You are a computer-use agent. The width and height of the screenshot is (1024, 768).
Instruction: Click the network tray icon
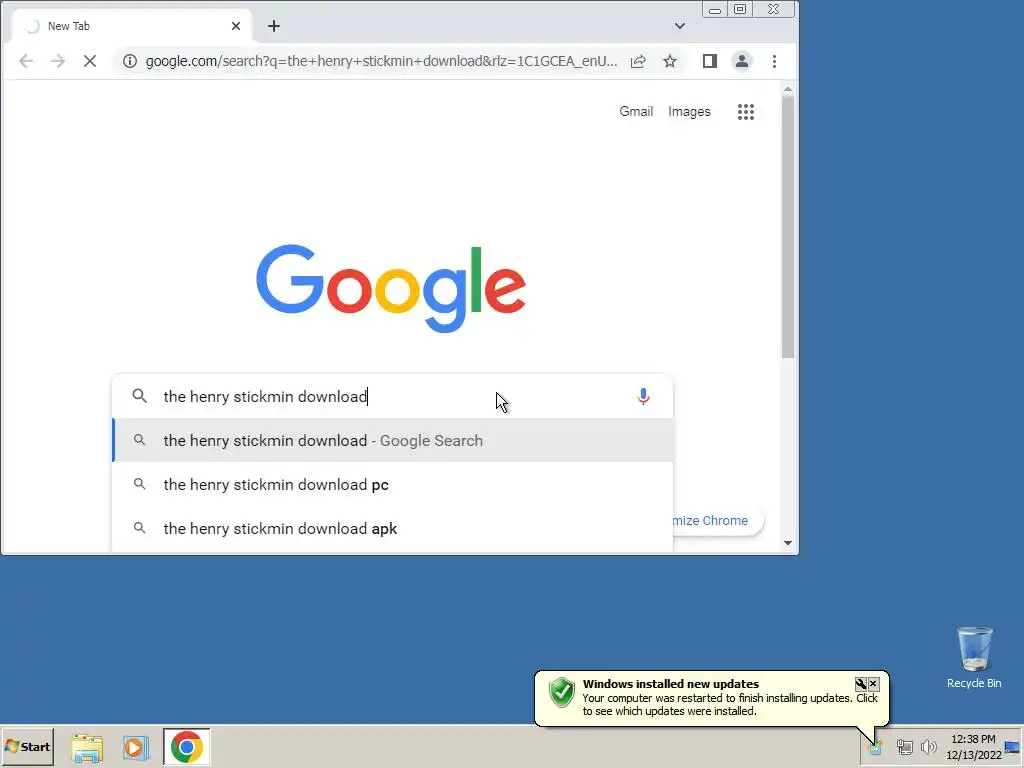pos(904,746)
